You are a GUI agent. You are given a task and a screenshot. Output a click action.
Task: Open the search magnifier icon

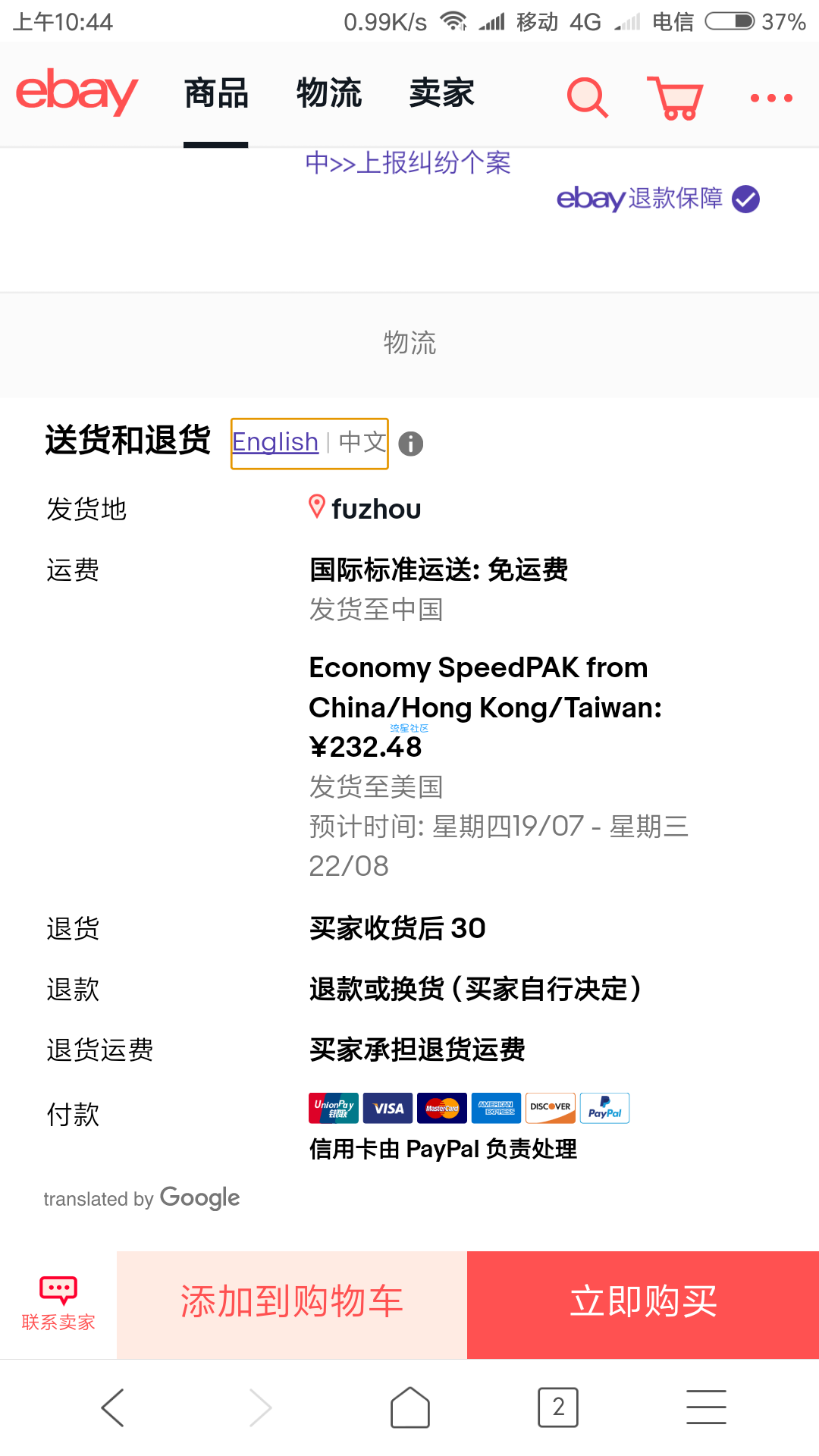[588, 97]
